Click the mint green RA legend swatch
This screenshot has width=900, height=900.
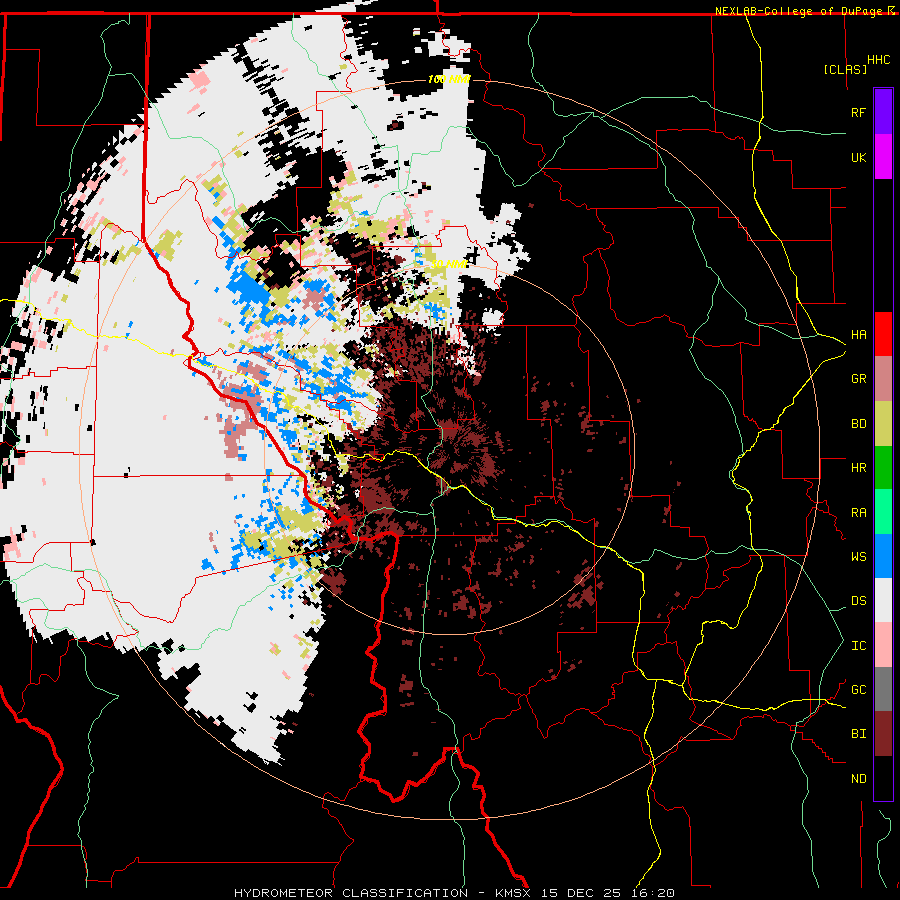(x=883, y=512)
